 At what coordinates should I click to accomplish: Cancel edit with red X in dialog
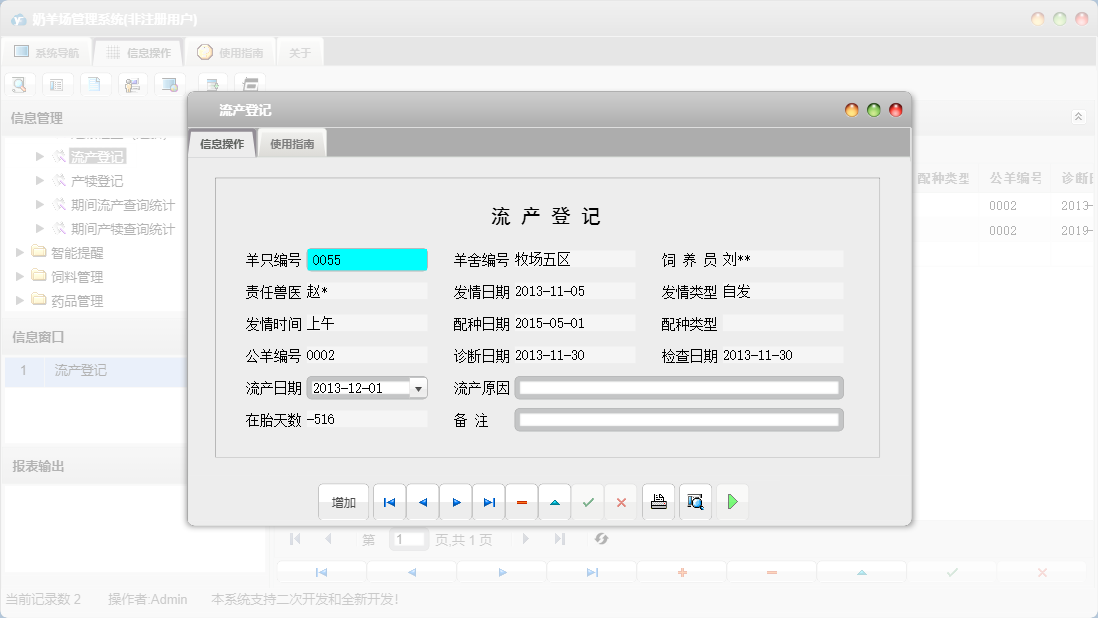click(621, 502)
